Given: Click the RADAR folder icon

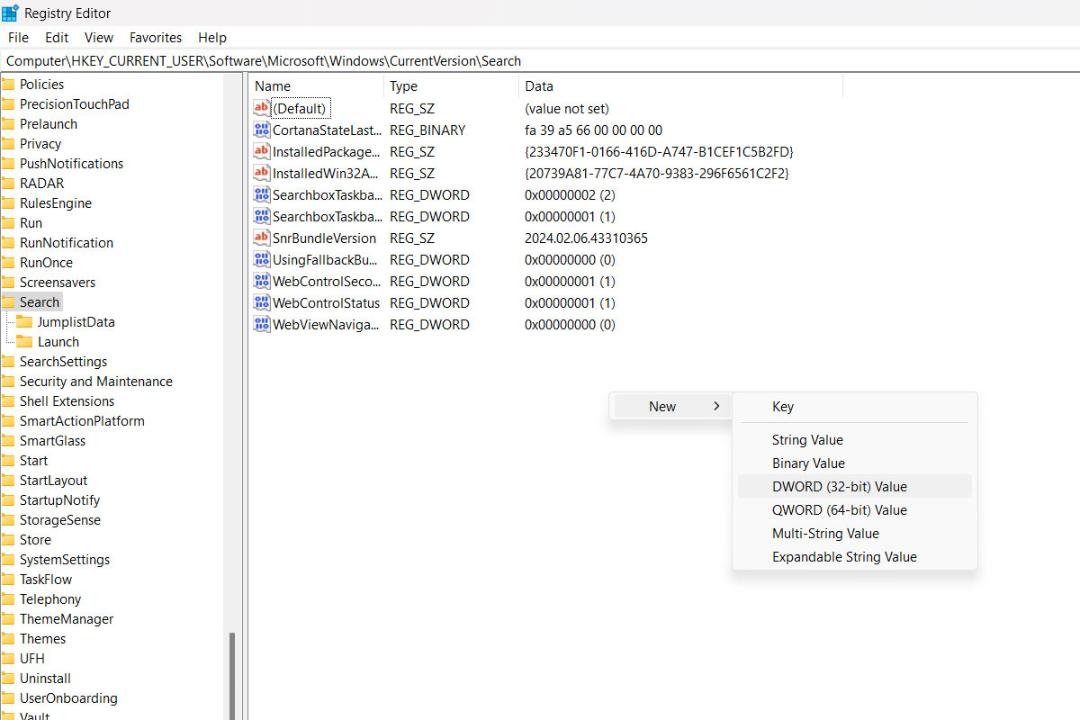Looking at the screenshot, I should click(x=8, y=183).
